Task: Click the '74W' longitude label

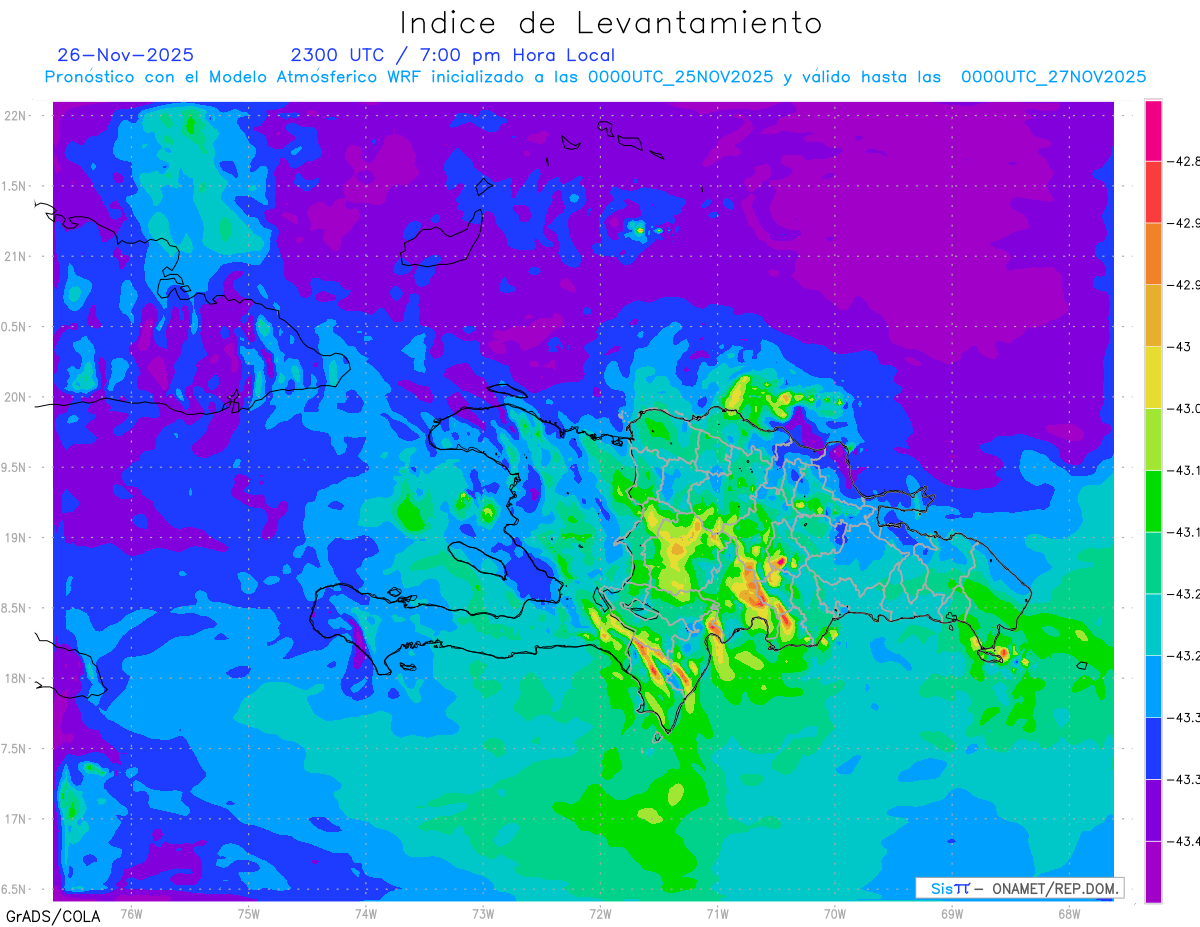Action: pos(366,914)
